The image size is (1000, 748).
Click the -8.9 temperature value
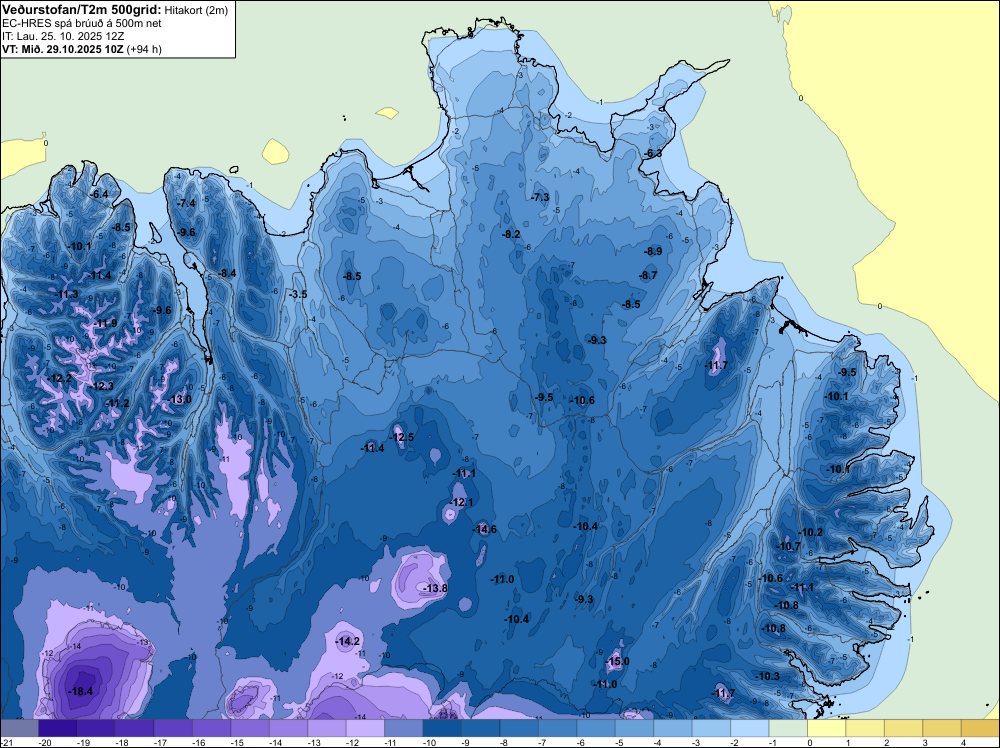(x=652, y=251)
